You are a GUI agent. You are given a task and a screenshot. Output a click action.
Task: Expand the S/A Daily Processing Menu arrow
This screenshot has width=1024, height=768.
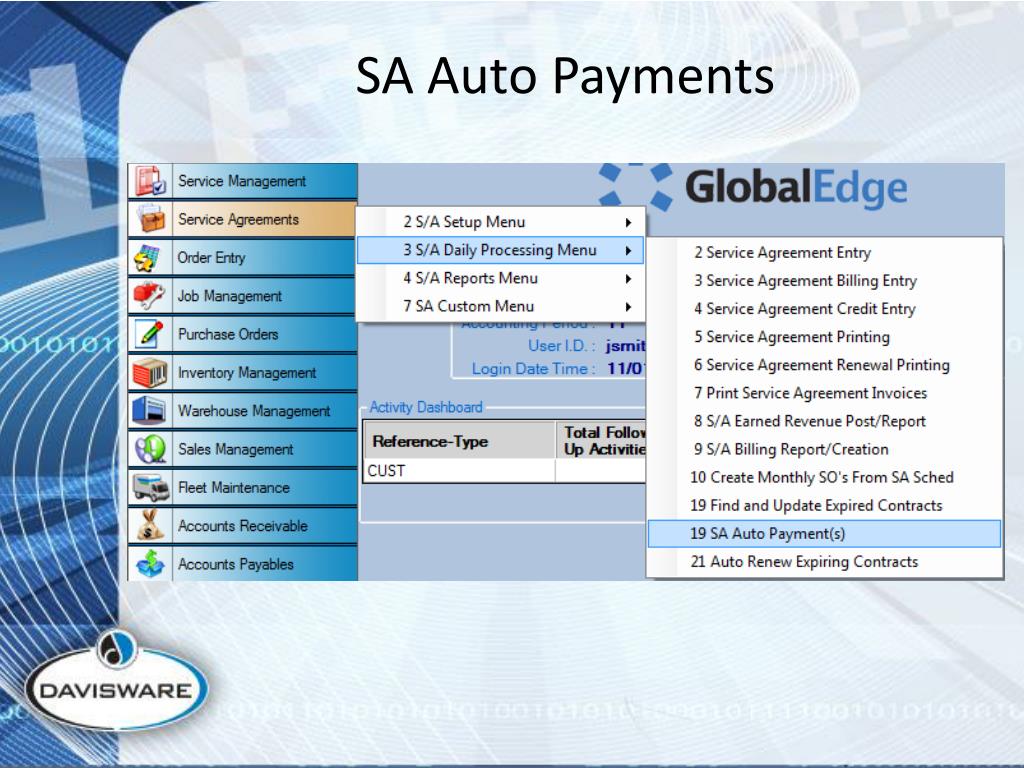[x=628, y=250]
